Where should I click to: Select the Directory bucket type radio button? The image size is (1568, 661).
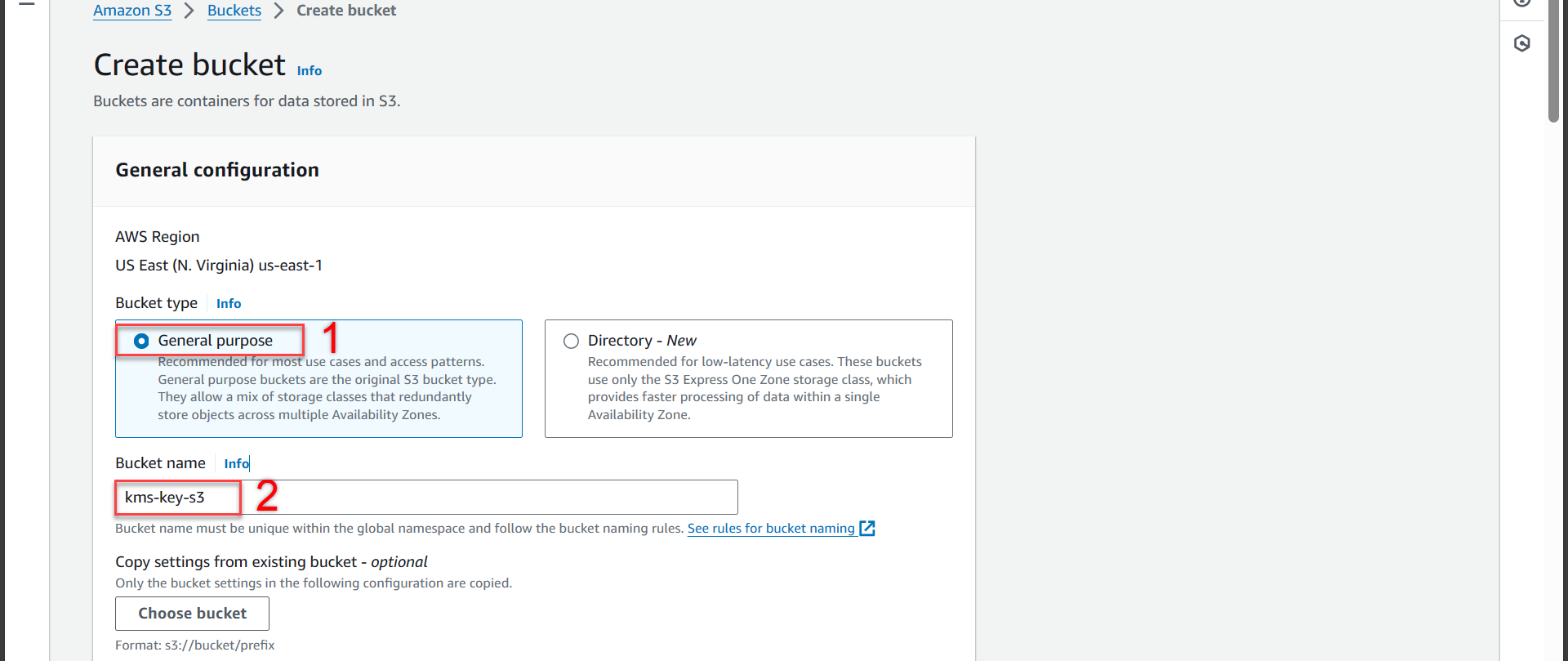pyautogui.click(x=571, y=341)
